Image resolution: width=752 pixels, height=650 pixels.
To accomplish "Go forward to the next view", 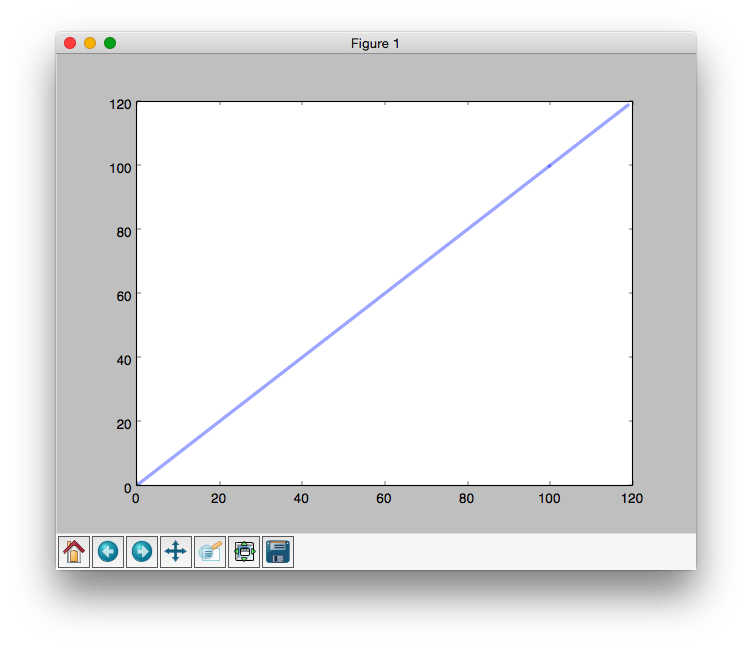I will (x=142, y=552).
